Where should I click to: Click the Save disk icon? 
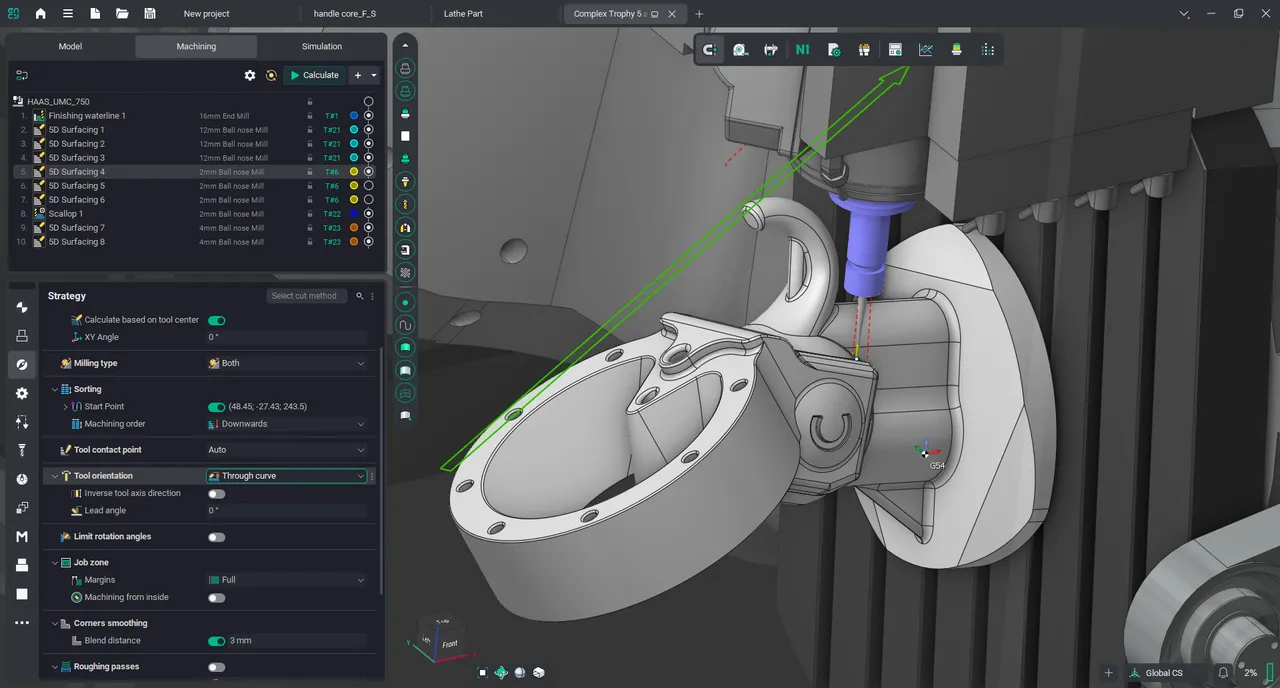pos(150,14)
